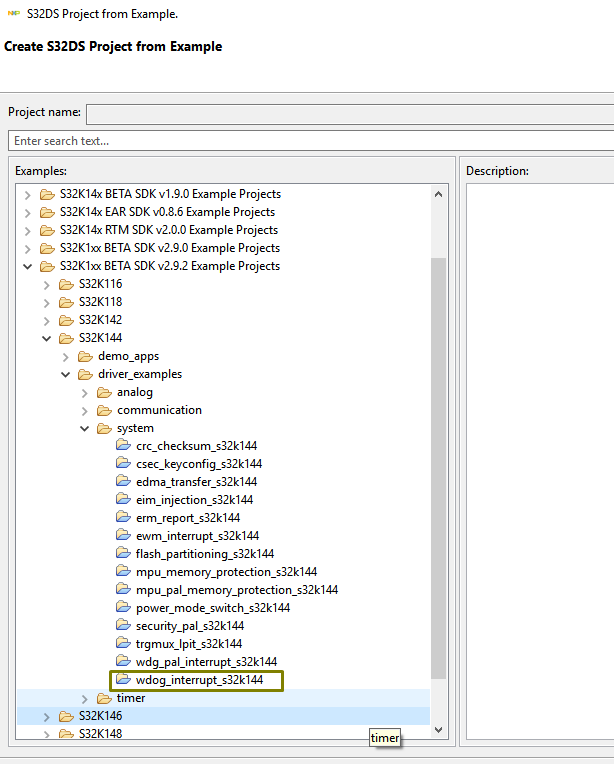Click the S32K142 folder icon
Screen dimensions: 614x764
click(x=66, y=321)
